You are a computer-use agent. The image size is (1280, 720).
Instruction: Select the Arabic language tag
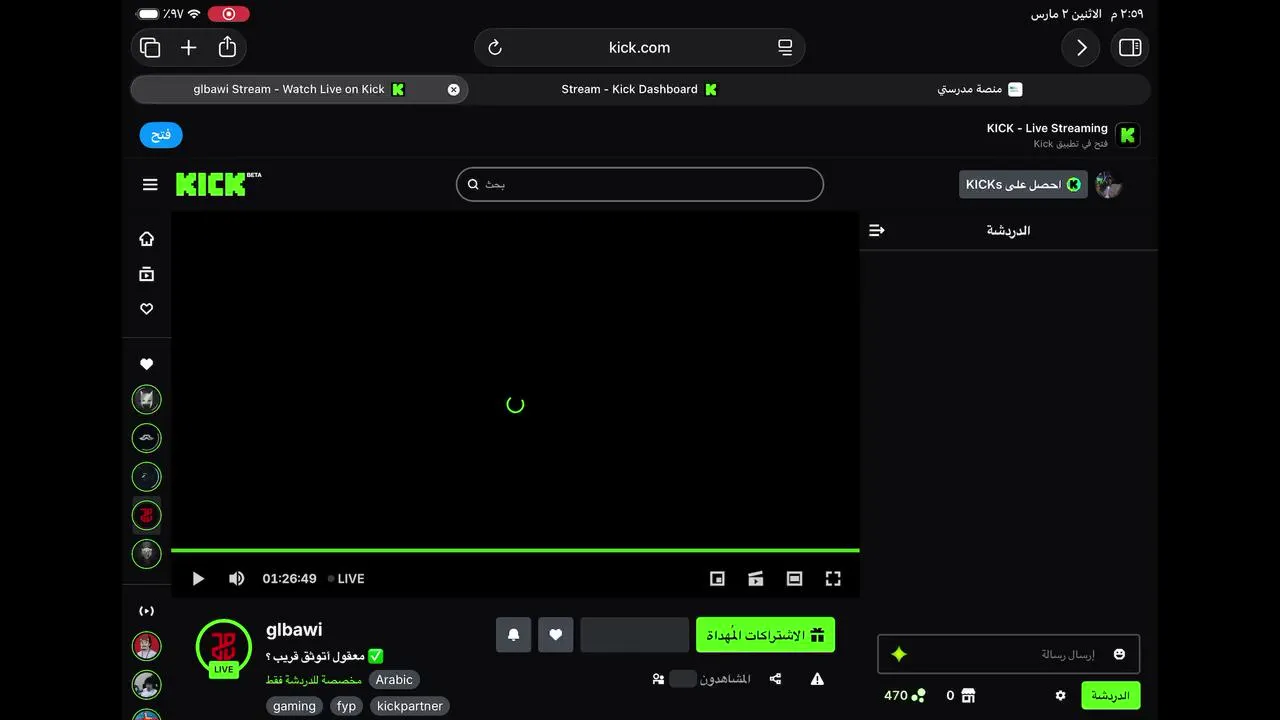click(x=394, y=680)
